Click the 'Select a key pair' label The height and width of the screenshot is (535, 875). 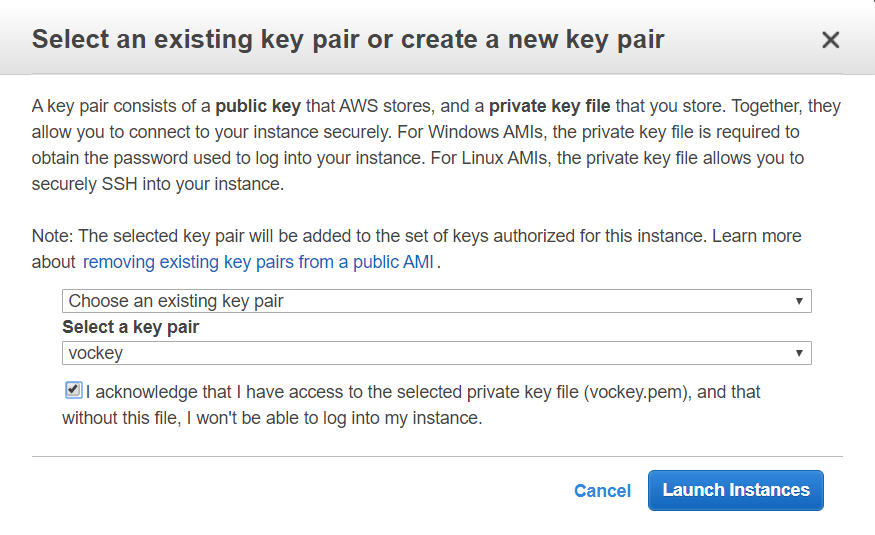130,327
